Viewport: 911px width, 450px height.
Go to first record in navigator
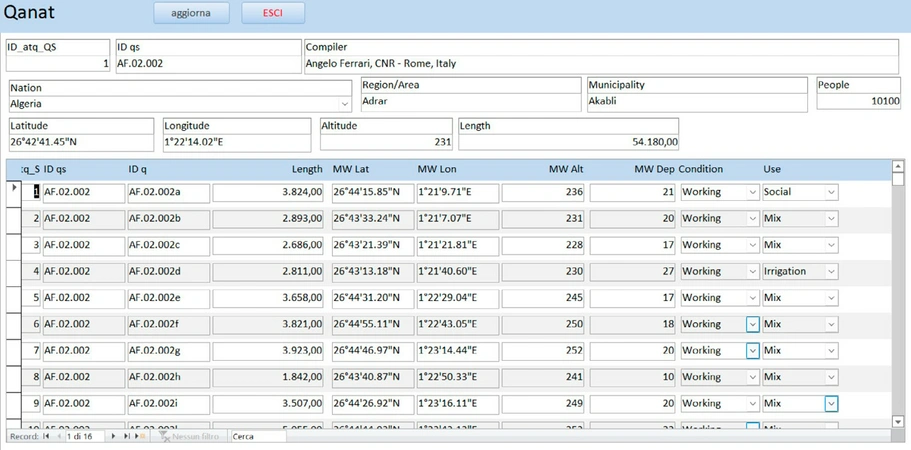click(46, 437)
